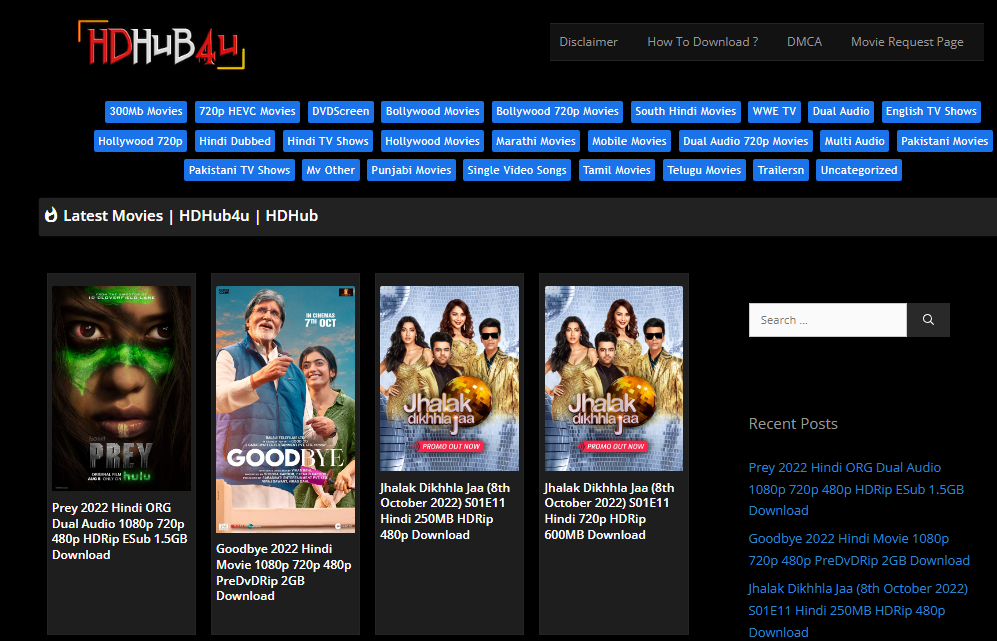Viewport: 997px width, 641px height.
Task: Open the Hollywood Movies category tag
Action: [x=432, y=141]
